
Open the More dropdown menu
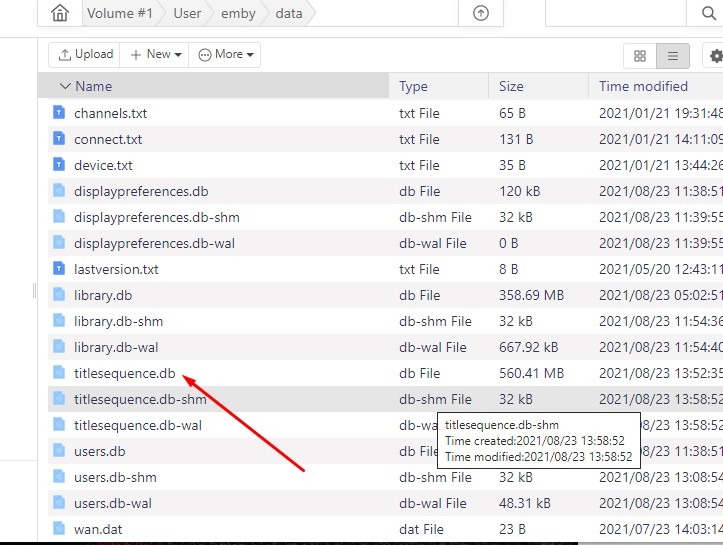point(225,54)
